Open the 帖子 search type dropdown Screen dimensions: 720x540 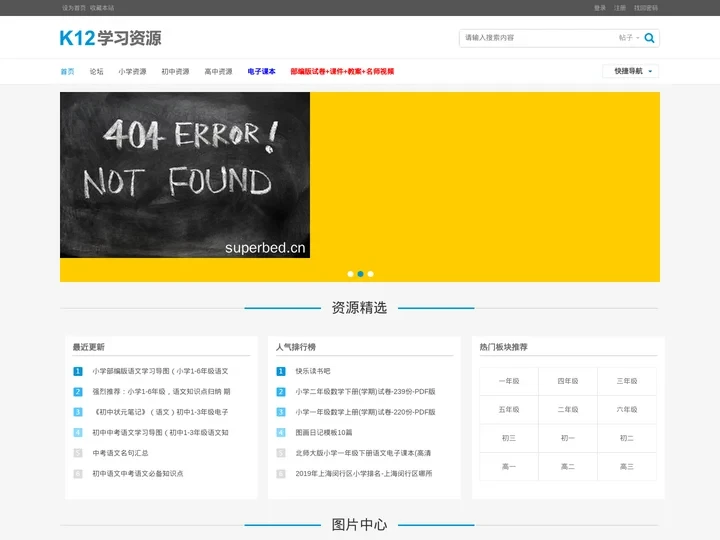click(629, 38)
